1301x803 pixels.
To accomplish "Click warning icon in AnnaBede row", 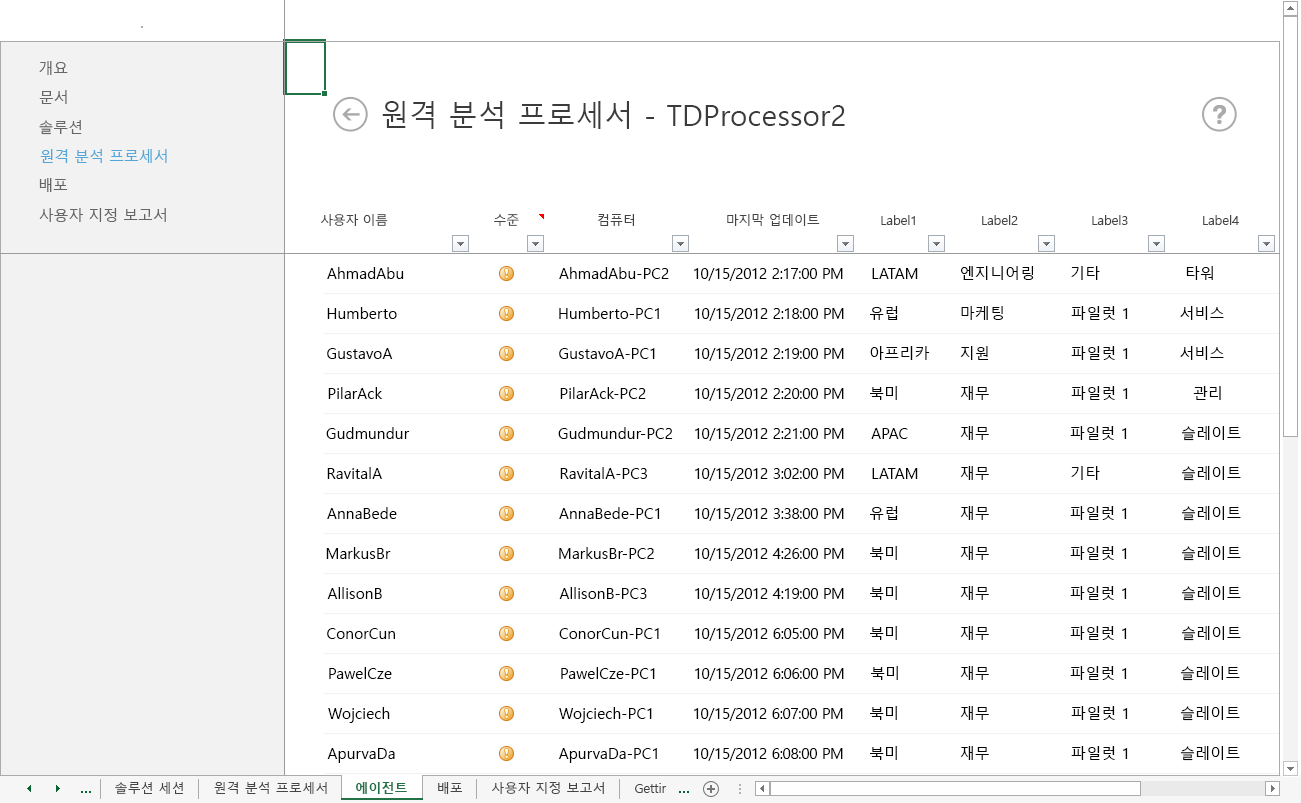I will (x=506, y=513).
